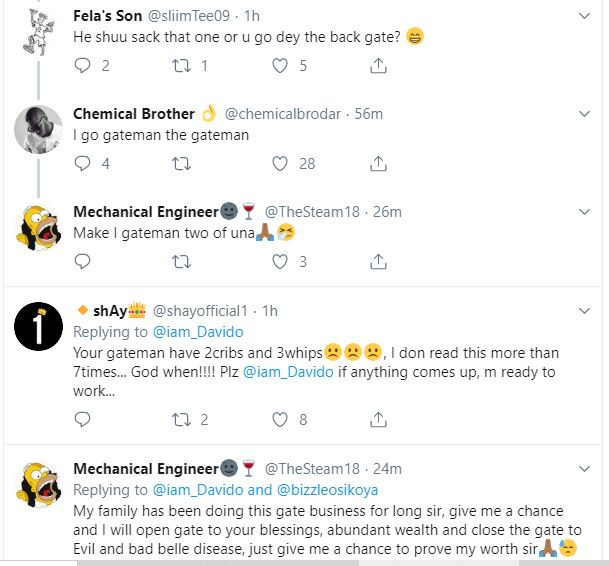
Task: Retweet shAy's tweet about gateman cribs
Action: tap(181, 419)
